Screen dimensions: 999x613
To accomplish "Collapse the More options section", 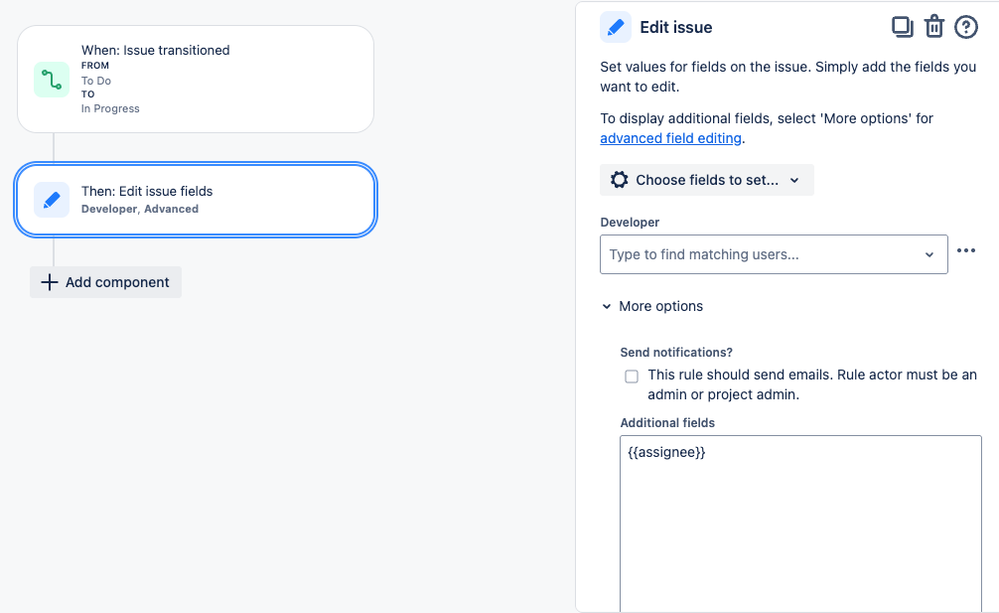I will tap(652, 306).
